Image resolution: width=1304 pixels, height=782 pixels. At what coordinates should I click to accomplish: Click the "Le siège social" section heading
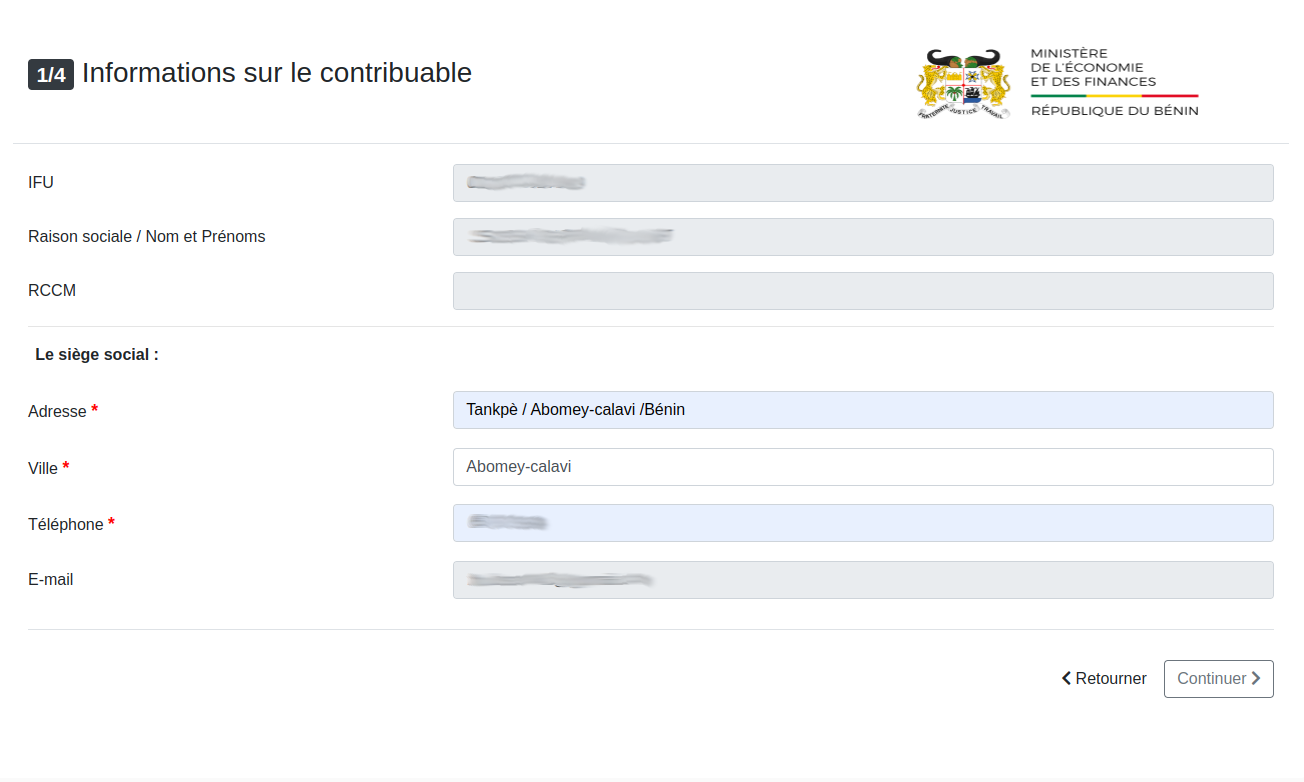coord(97,355)
